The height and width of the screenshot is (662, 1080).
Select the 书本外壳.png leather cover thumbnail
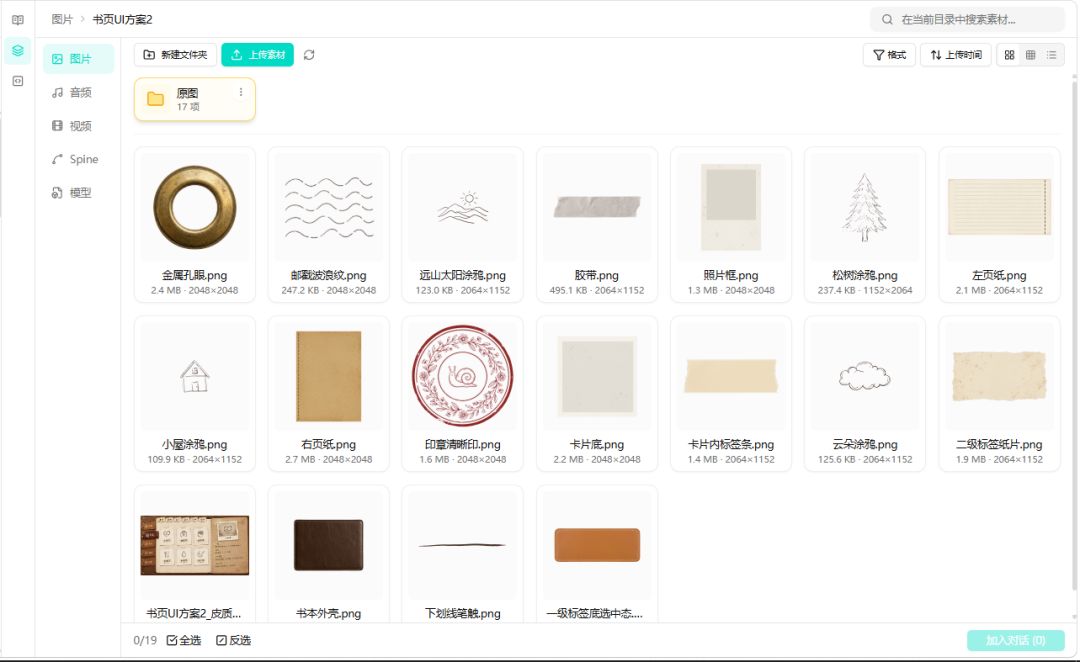[x=329, y=545]
